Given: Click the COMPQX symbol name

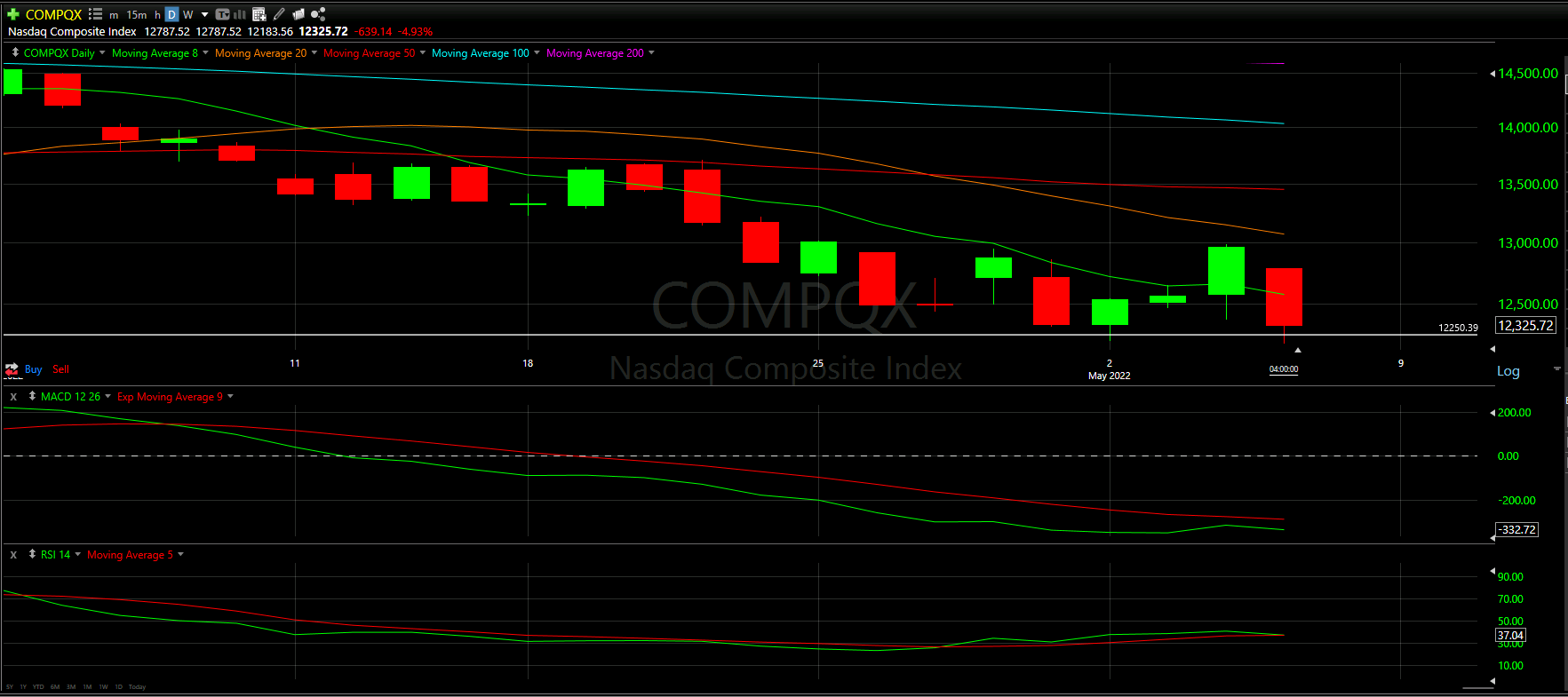Looking at the screenshot, I should tap(53, 15).
